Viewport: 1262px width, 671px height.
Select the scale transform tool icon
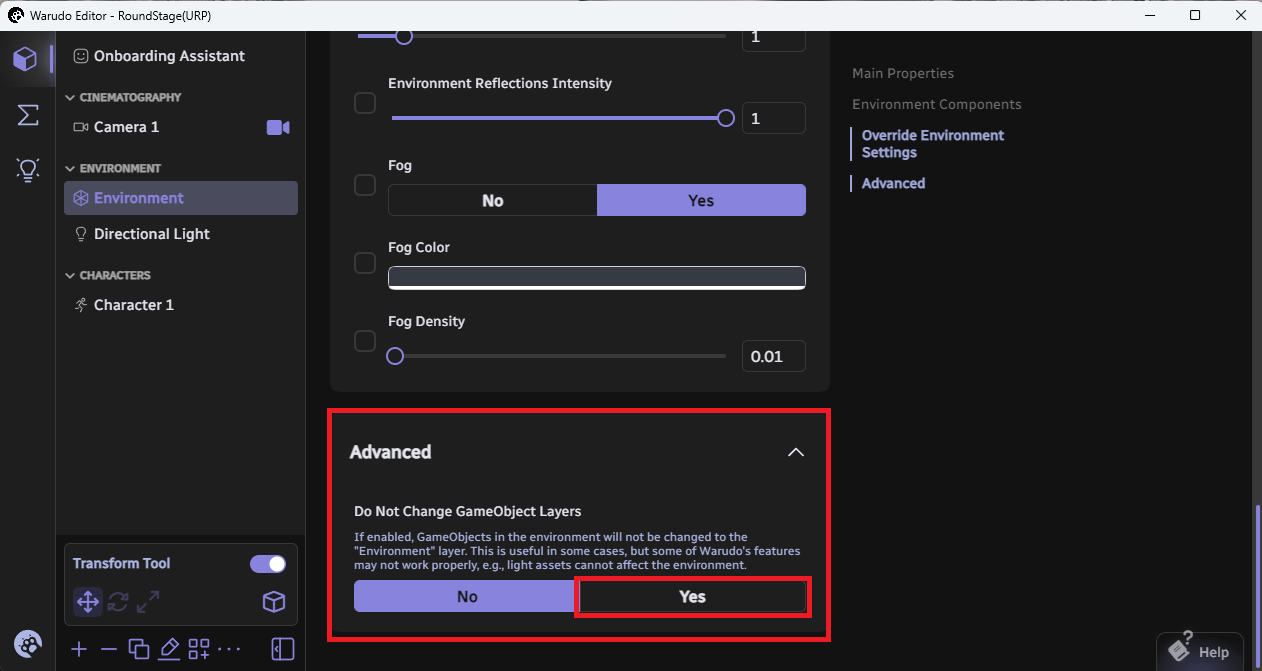pyautogui.click(x=148, y=601)
